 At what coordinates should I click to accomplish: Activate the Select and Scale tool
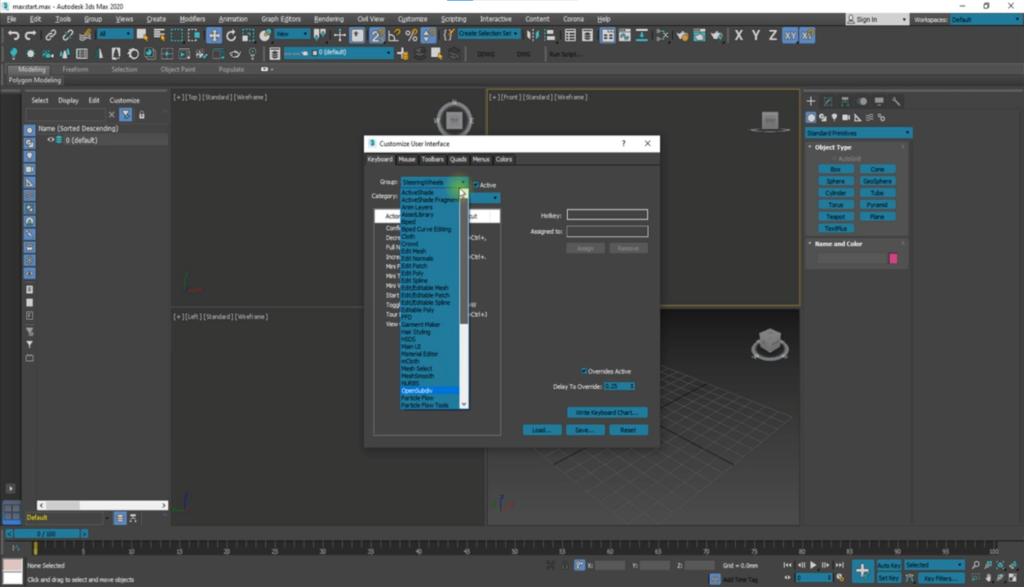[248, 35]
